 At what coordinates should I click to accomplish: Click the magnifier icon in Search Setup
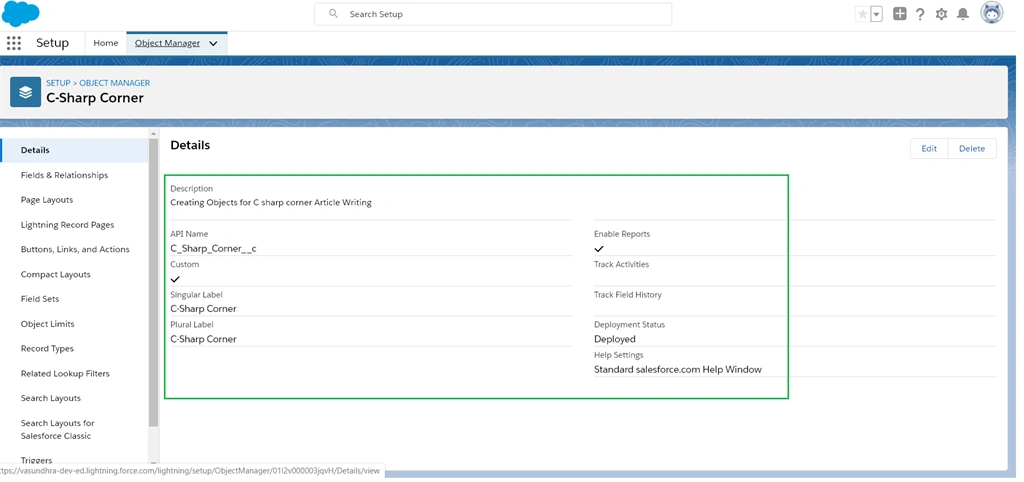coord(333,13)
